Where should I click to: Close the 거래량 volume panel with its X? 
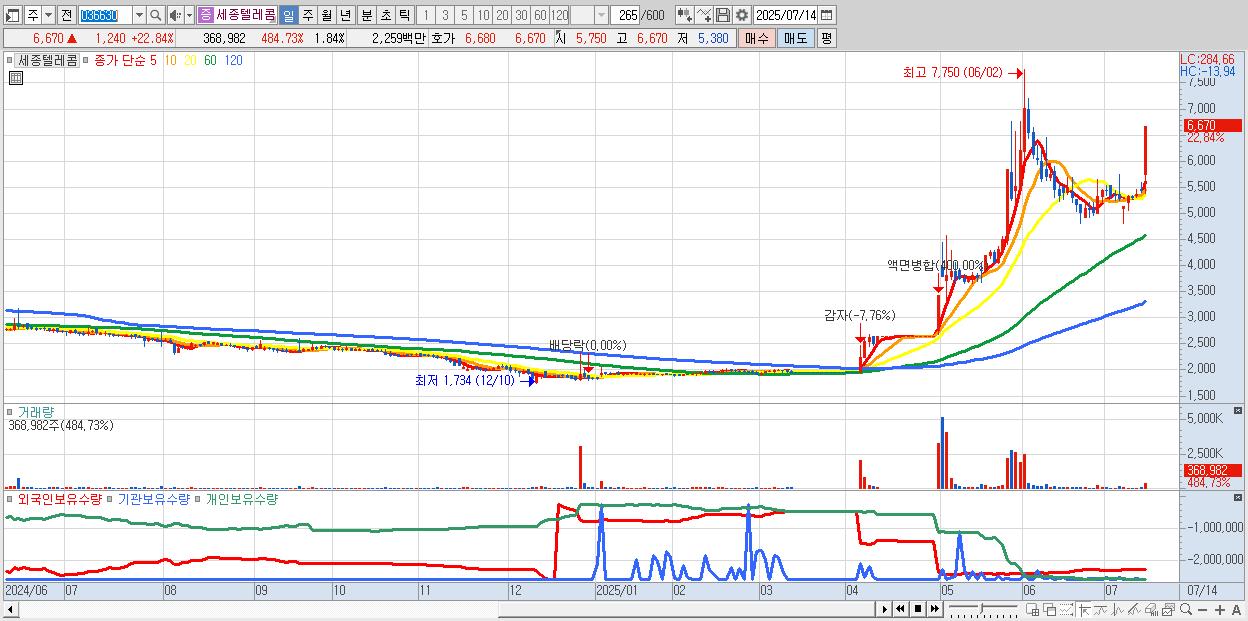coord(1238,410)
